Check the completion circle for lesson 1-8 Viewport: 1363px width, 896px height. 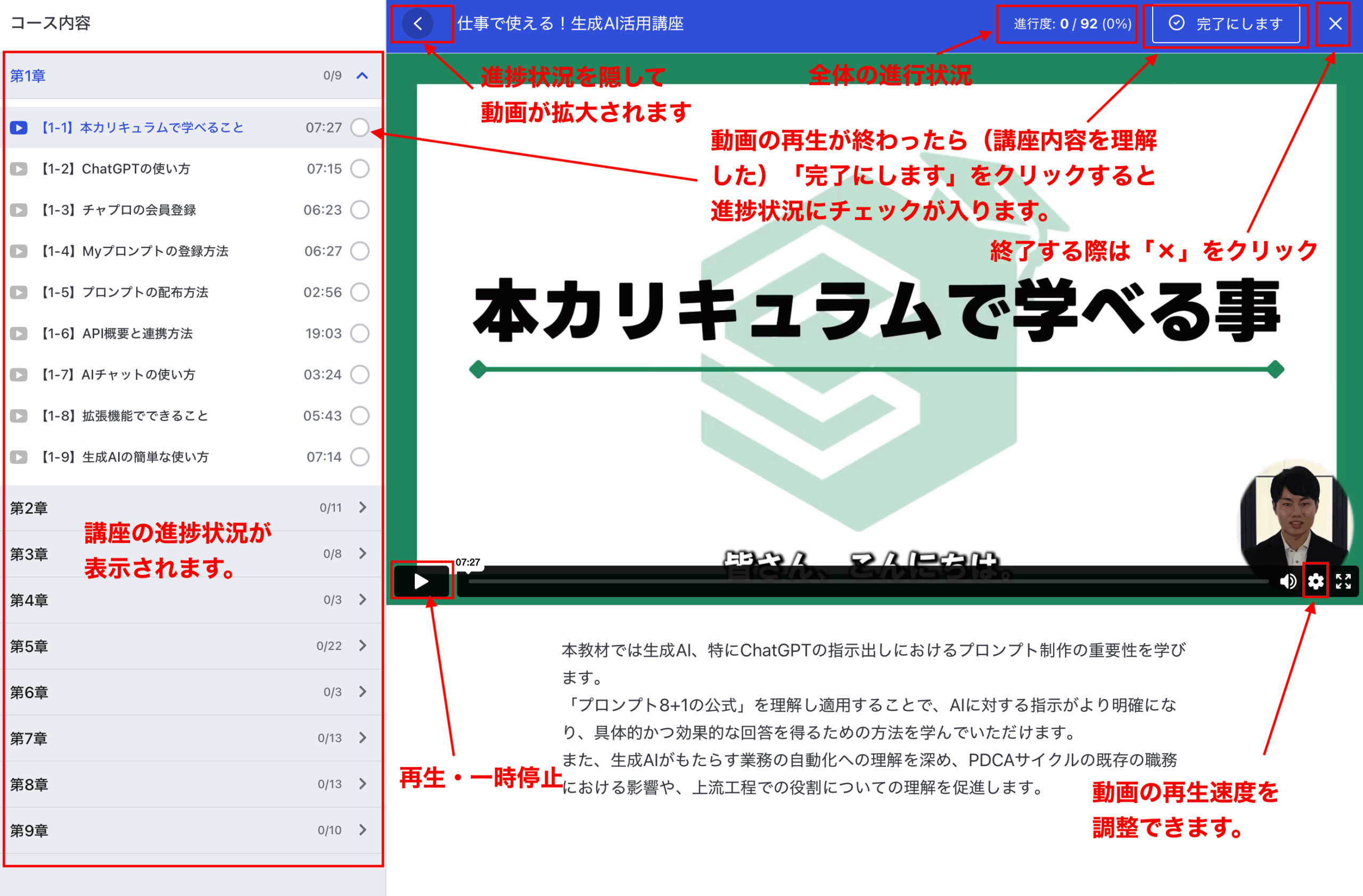click(359, 416)
